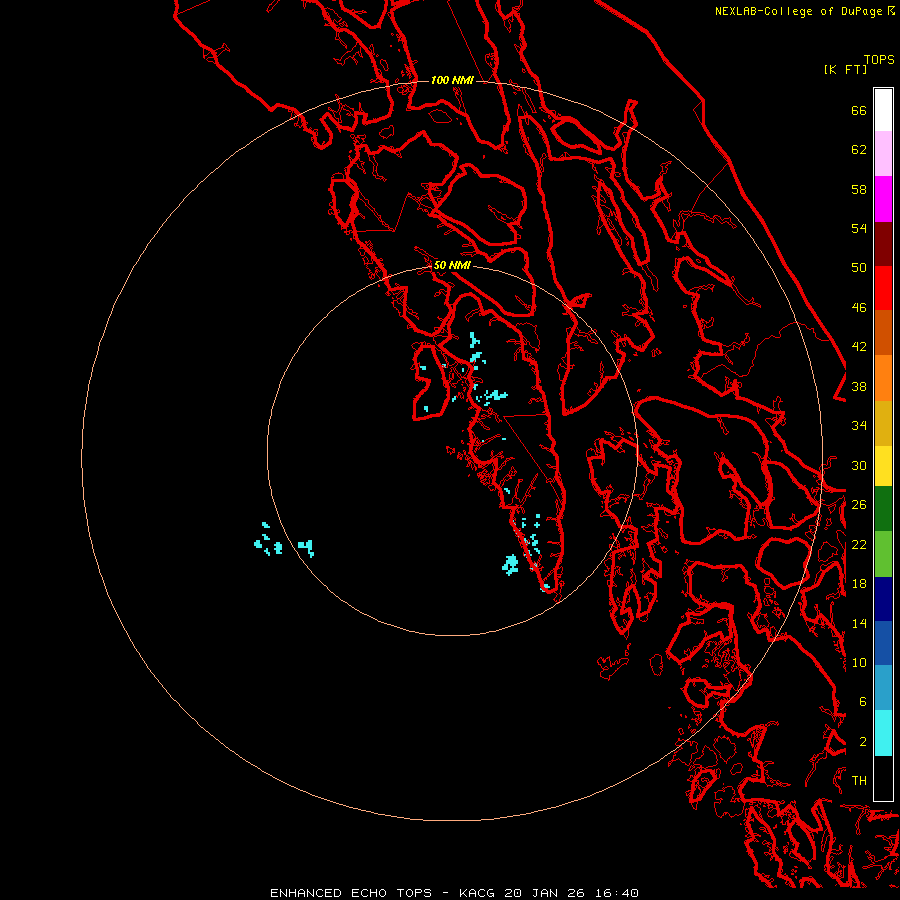
Task: Click the light pink 62 K FT swatch
Action: point(883,154)
